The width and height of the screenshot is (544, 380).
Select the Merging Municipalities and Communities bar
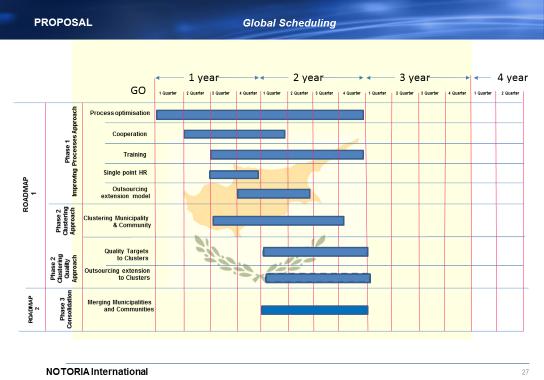315,310
